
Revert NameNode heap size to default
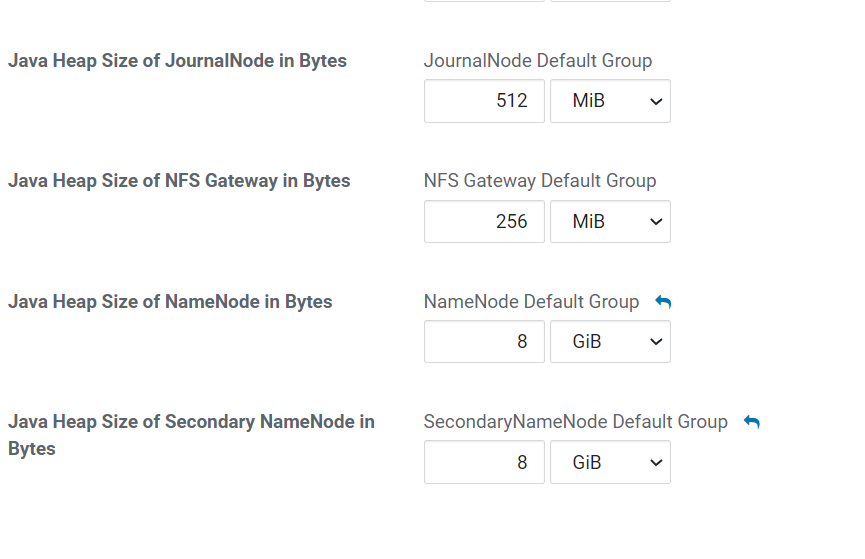point(663,302)
